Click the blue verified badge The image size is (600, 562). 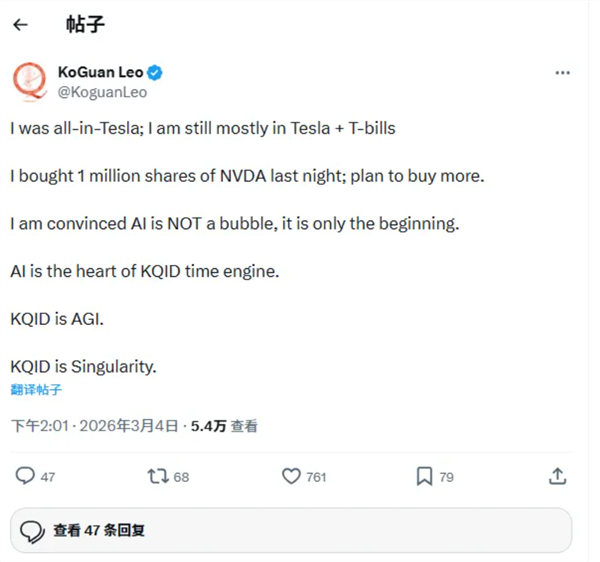156,73
